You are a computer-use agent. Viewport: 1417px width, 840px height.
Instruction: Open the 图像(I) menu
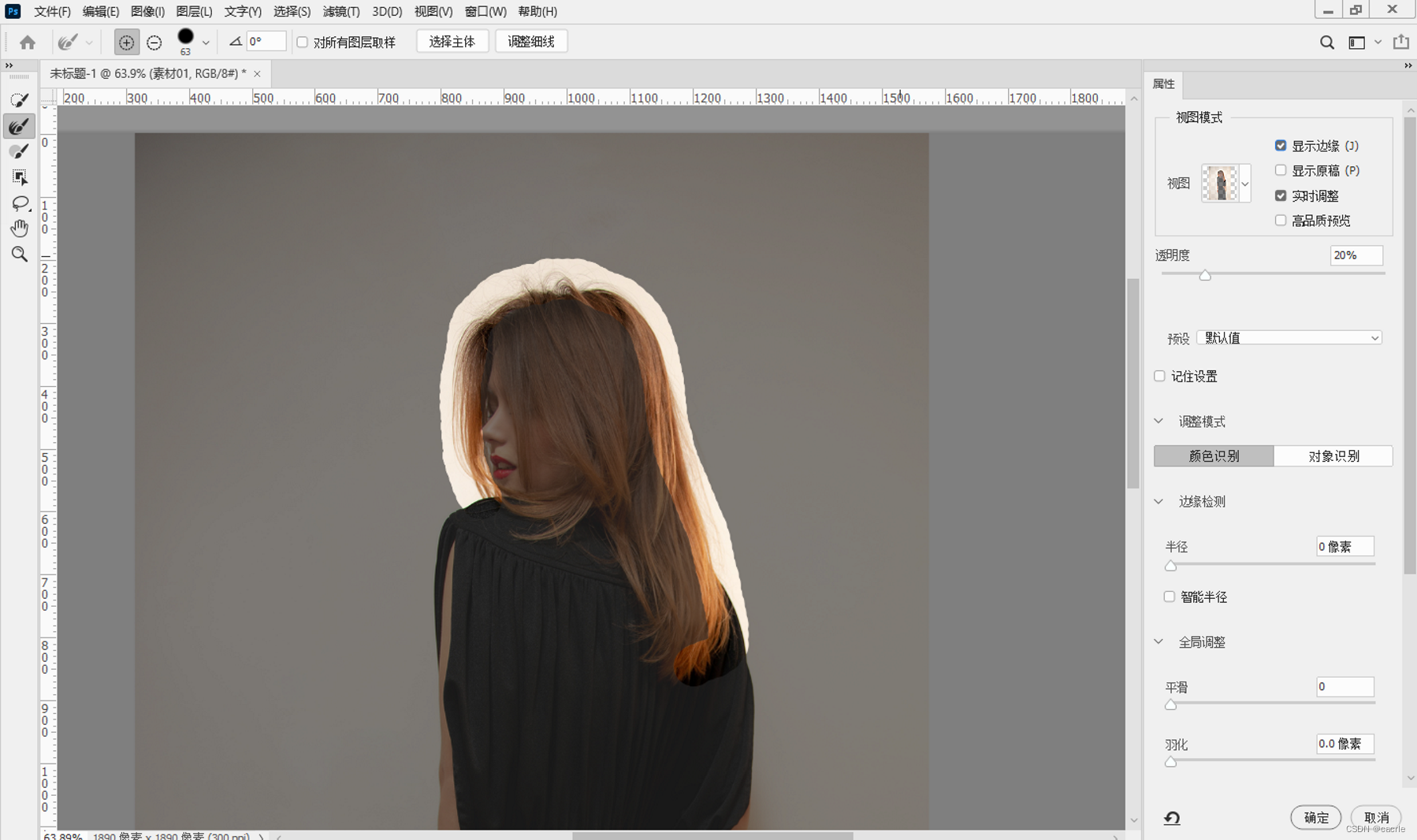pyautogui.click(x=147, y=12)
